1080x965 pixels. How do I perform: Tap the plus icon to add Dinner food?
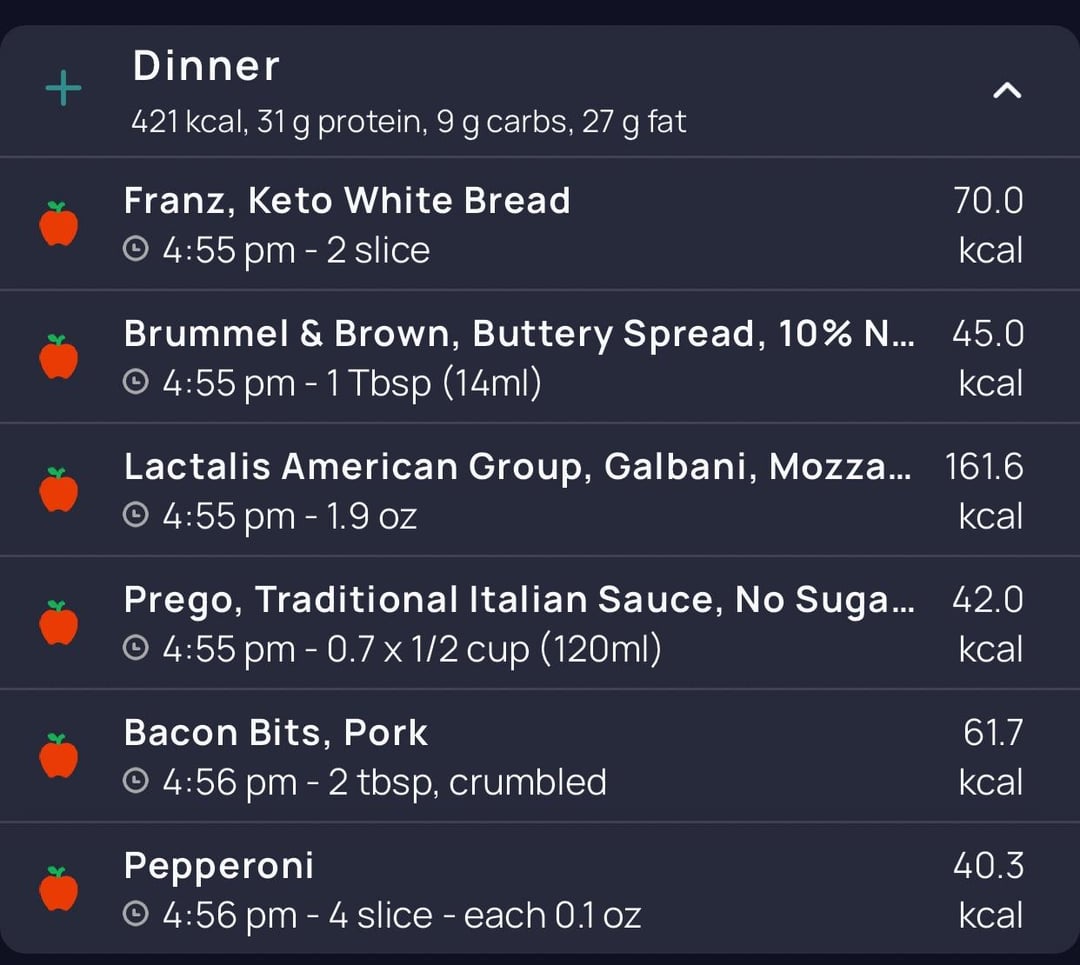63,90
